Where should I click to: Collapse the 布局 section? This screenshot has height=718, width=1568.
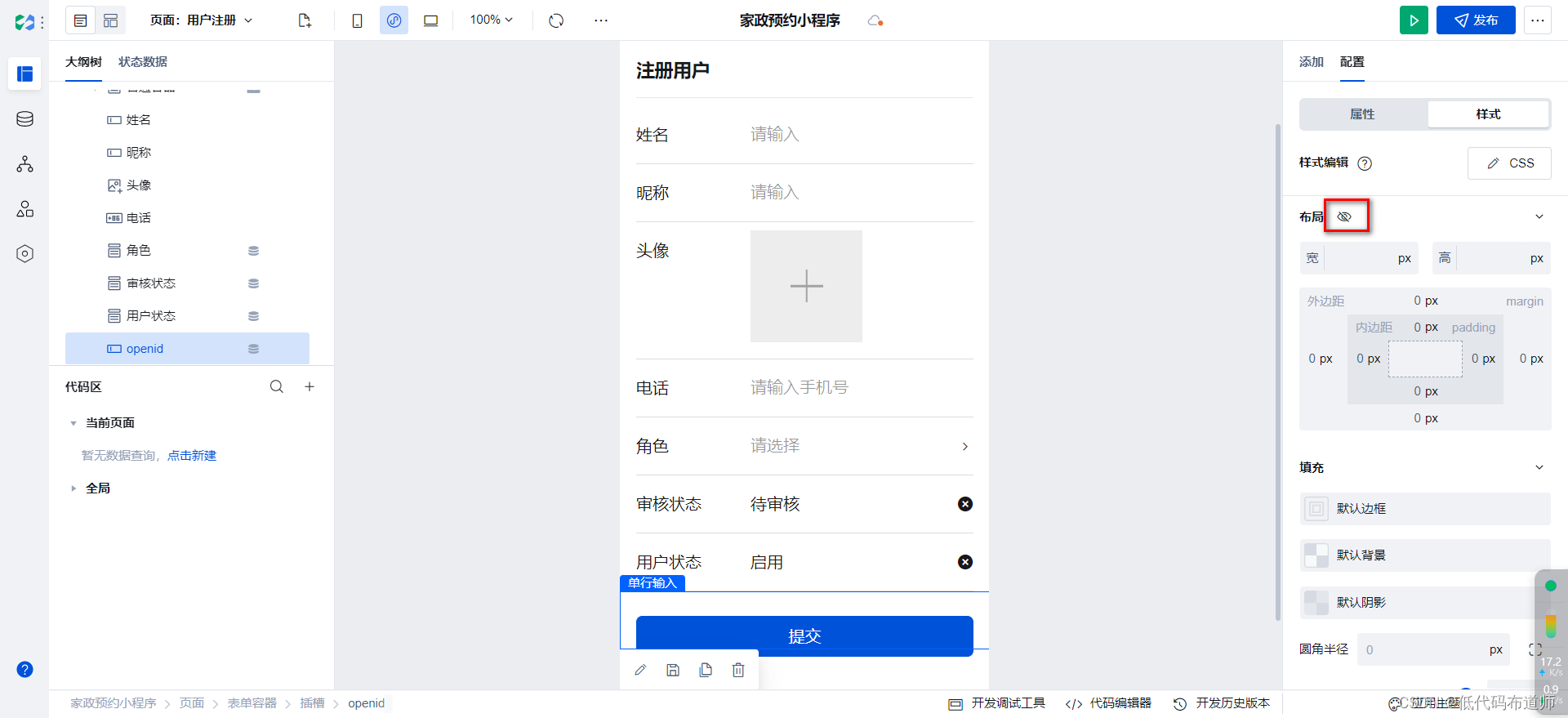pyautogui.click(x=1539, y=216)
